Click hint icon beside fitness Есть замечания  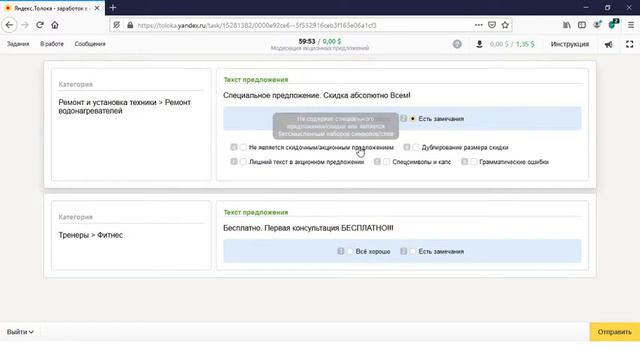point(404,251)
